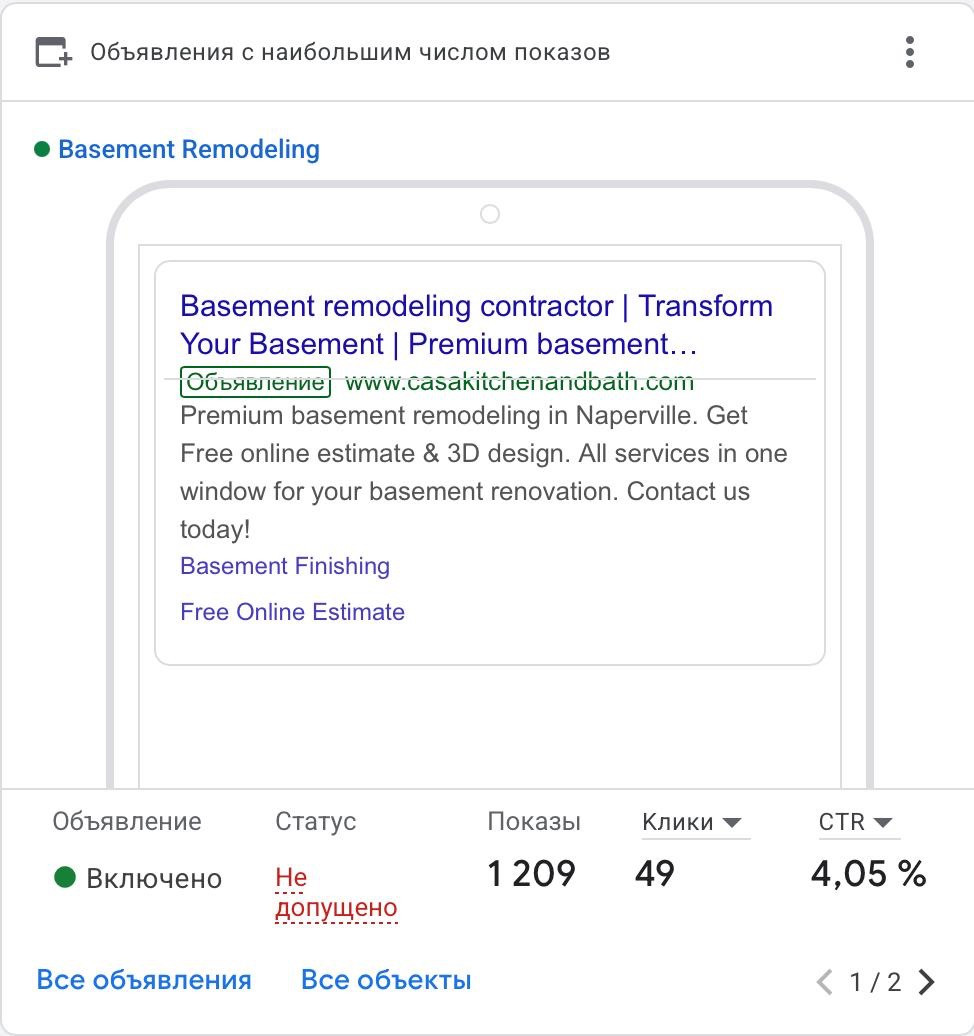The width and height of the screenshot is (974, 1036).
Task: Click the Все объявления link
Action: point(144,980)
